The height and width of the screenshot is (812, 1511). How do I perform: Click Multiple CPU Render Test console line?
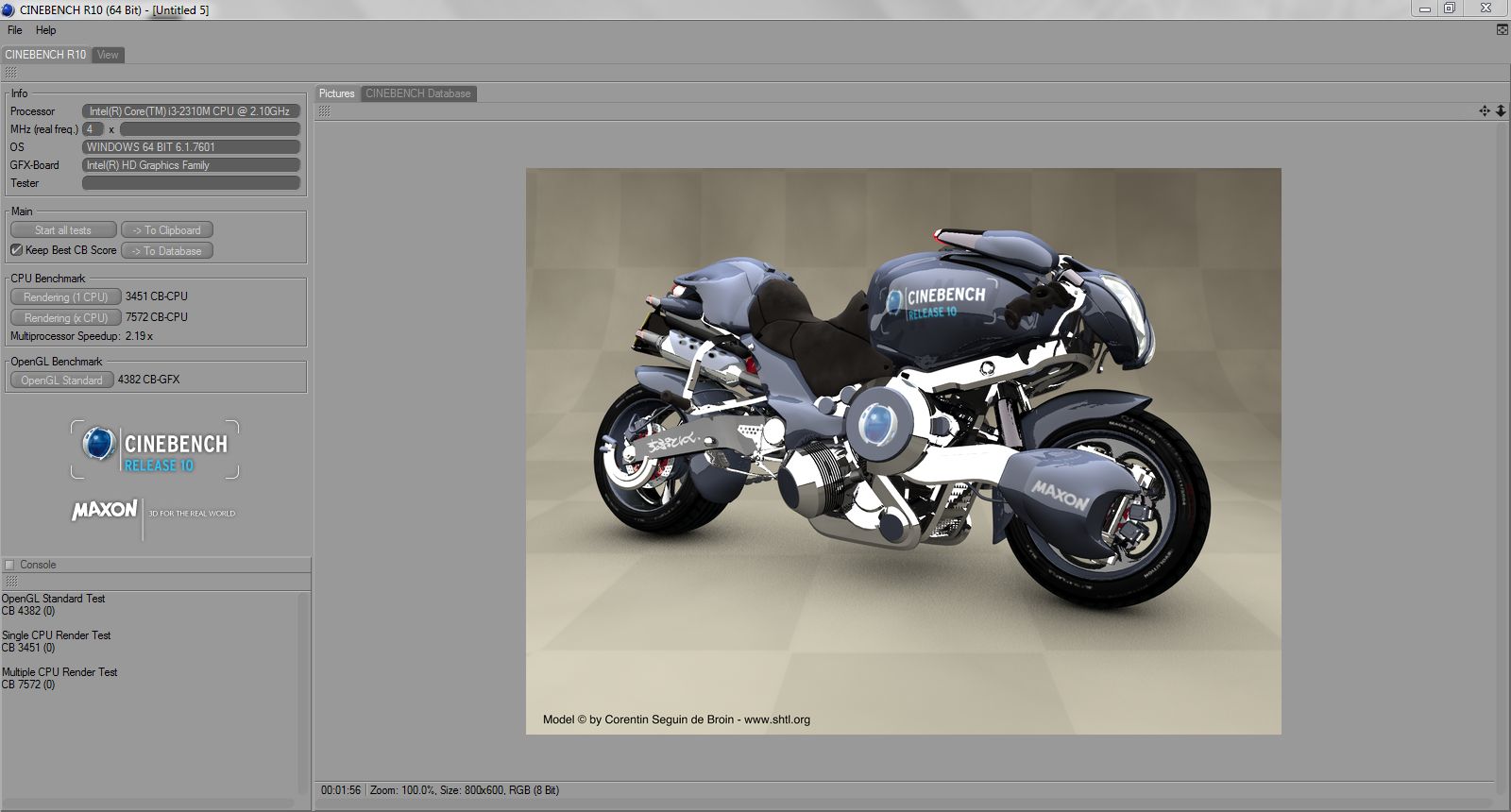tap(59, 672)
